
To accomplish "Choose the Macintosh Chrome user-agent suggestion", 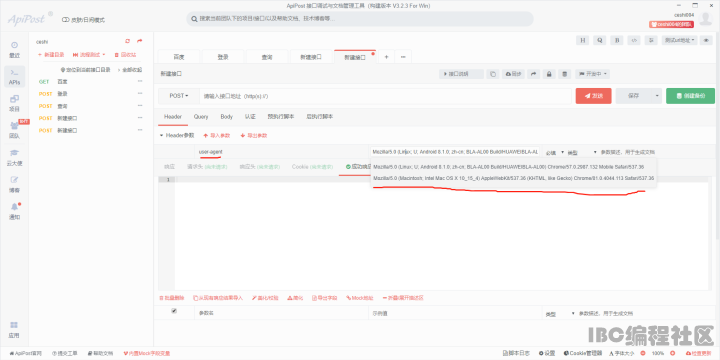I will (513, 178).
